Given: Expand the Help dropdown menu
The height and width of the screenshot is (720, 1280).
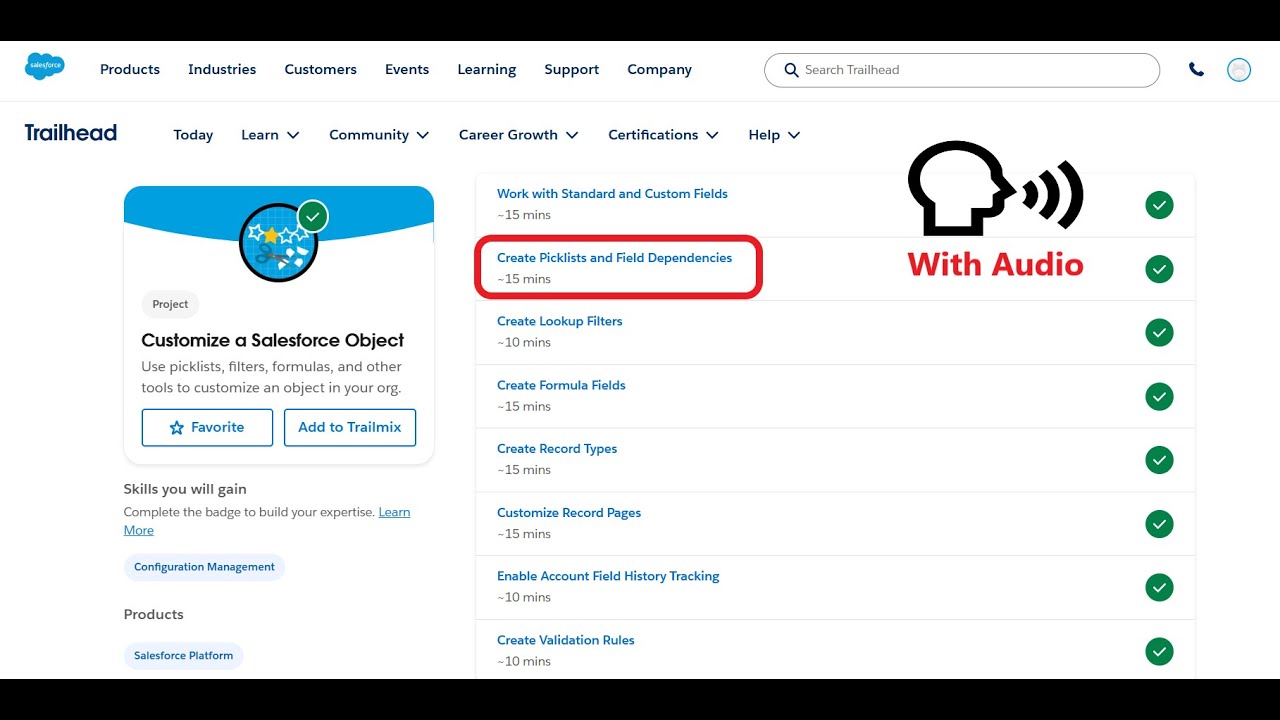Looking at the screenshot, I should (x=774, y=135).
